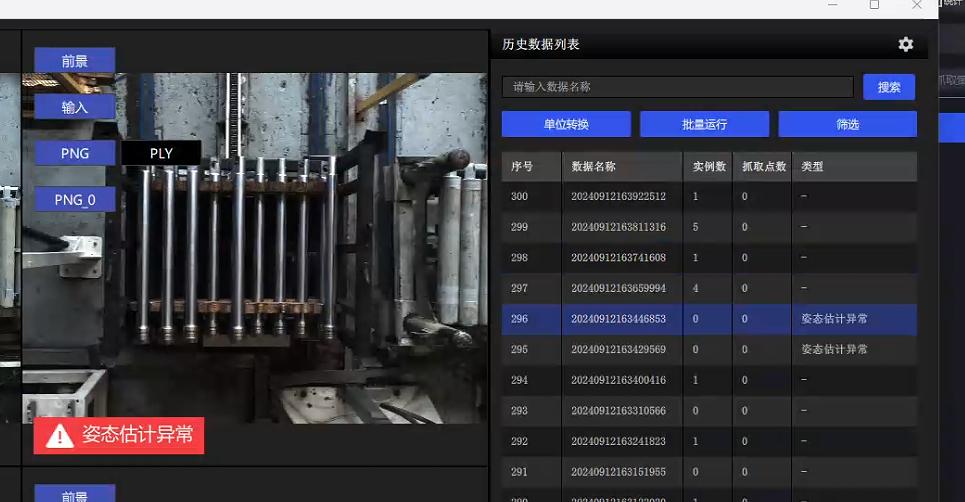Click the 抓取点数 column header
Screen dimensions: 965x502
(763, 166)
